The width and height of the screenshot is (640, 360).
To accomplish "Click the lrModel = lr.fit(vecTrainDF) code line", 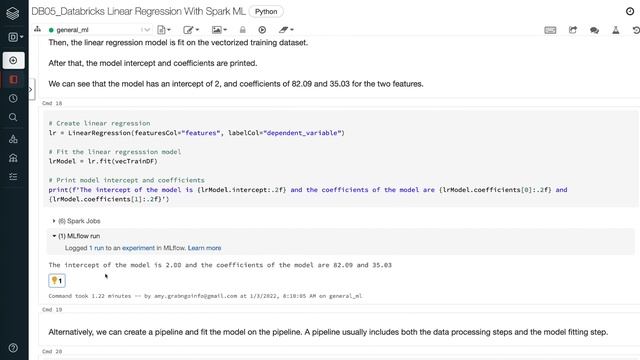I will click(103, 161).
